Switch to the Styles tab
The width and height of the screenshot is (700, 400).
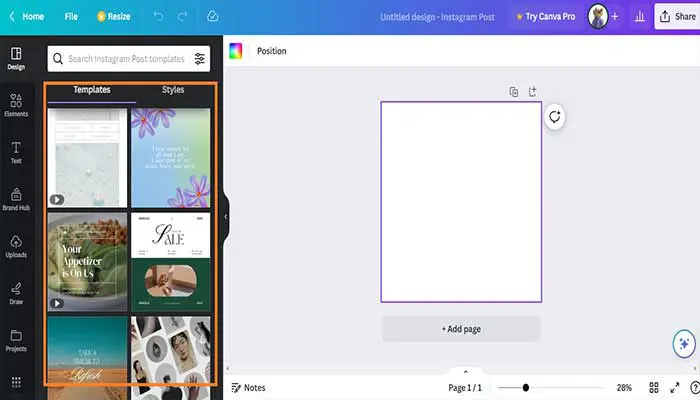[x=173, y=90]
